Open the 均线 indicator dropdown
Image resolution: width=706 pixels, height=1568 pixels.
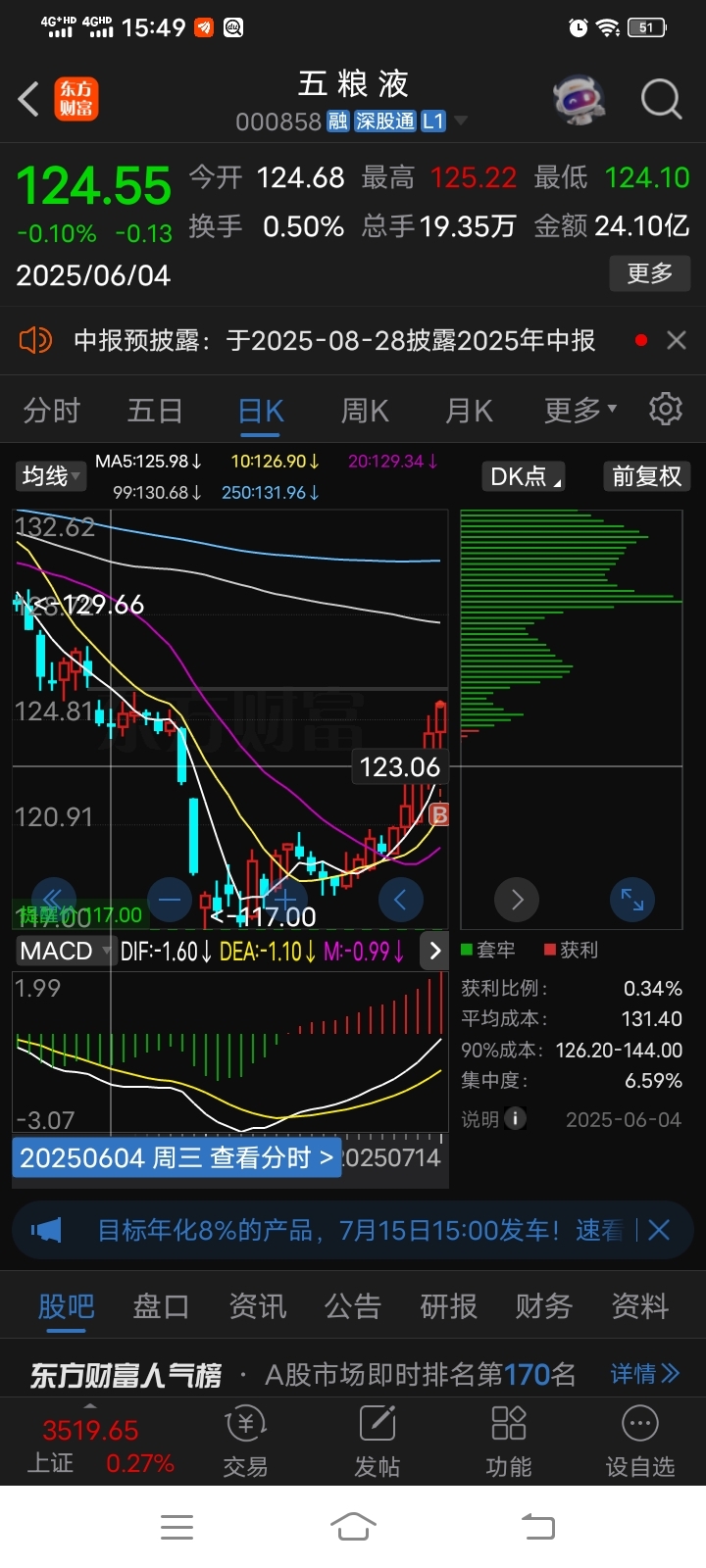[51, 476]
